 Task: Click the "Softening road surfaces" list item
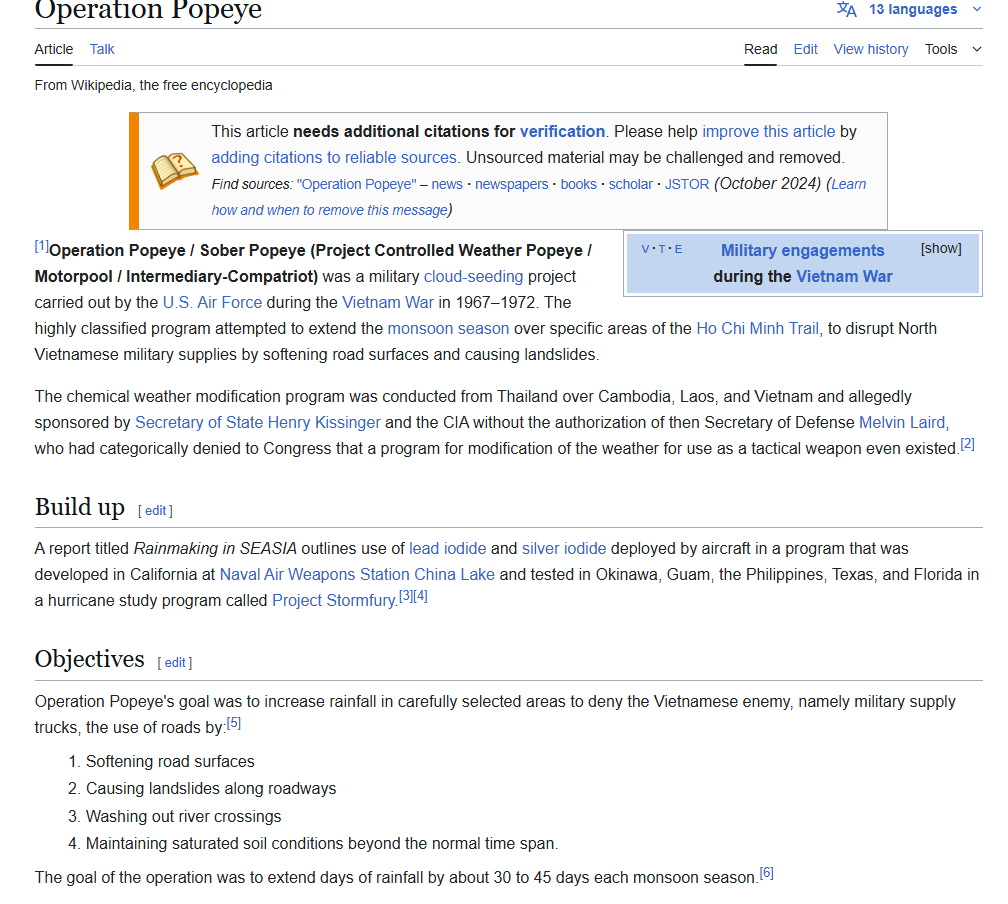point(170,761)
